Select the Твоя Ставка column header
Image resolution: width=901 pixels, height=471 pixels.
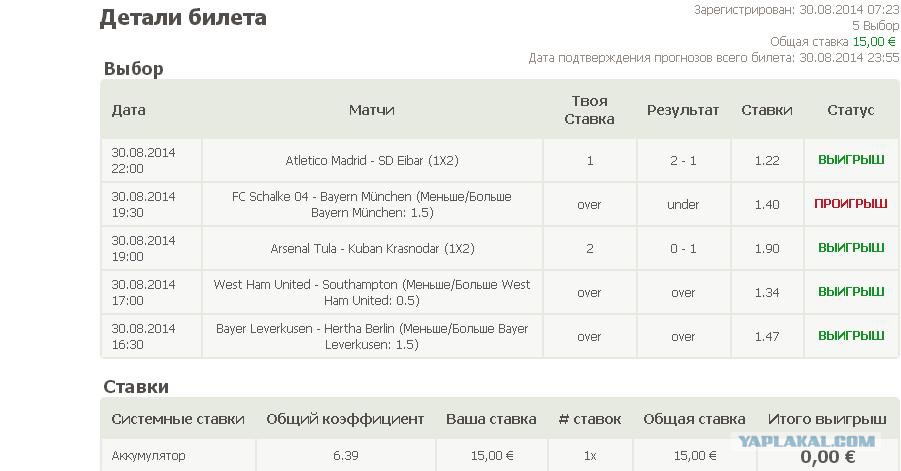click(589, 110)
